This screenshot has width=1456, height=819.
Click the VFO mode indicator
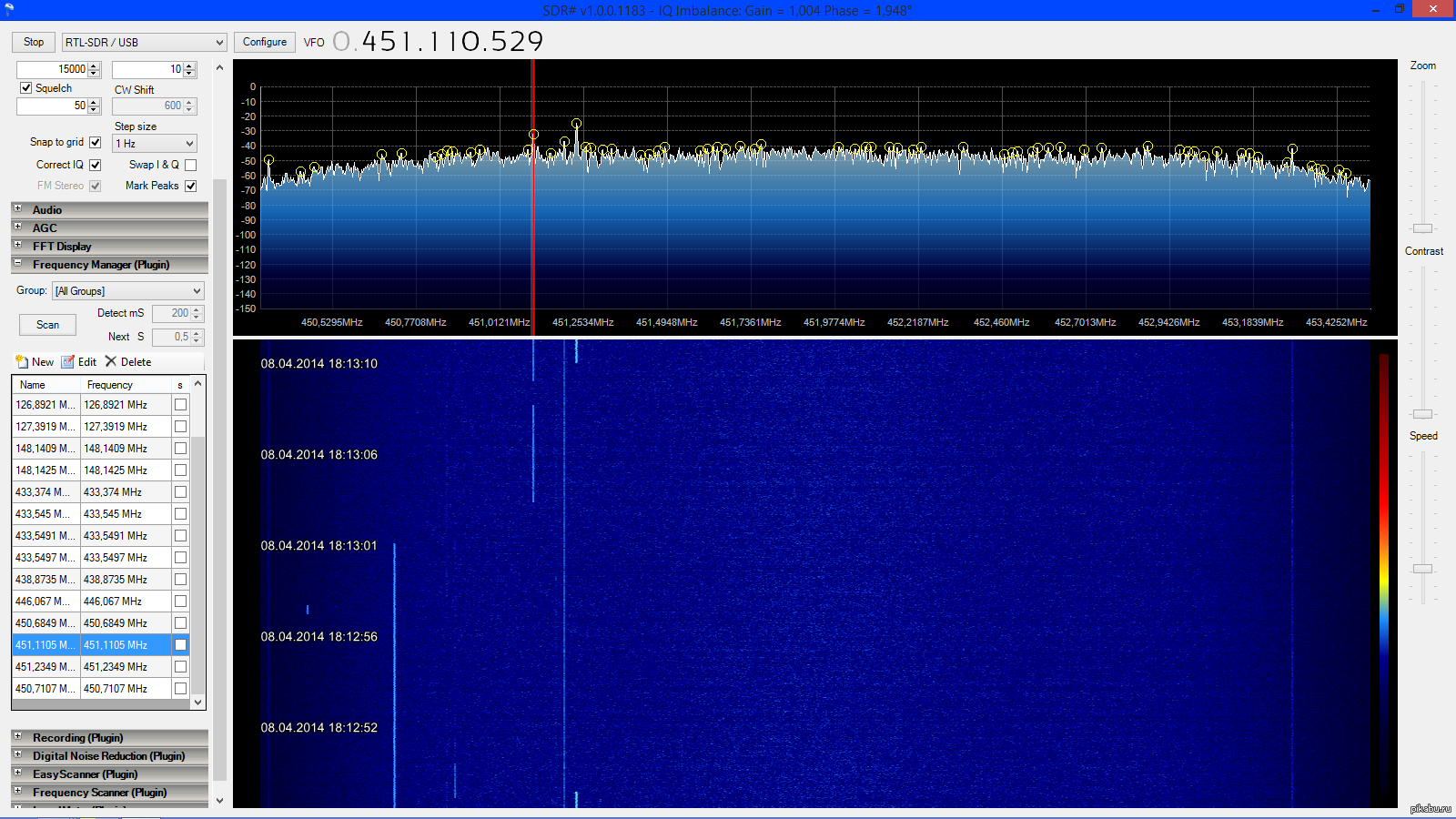pos(314,42)
